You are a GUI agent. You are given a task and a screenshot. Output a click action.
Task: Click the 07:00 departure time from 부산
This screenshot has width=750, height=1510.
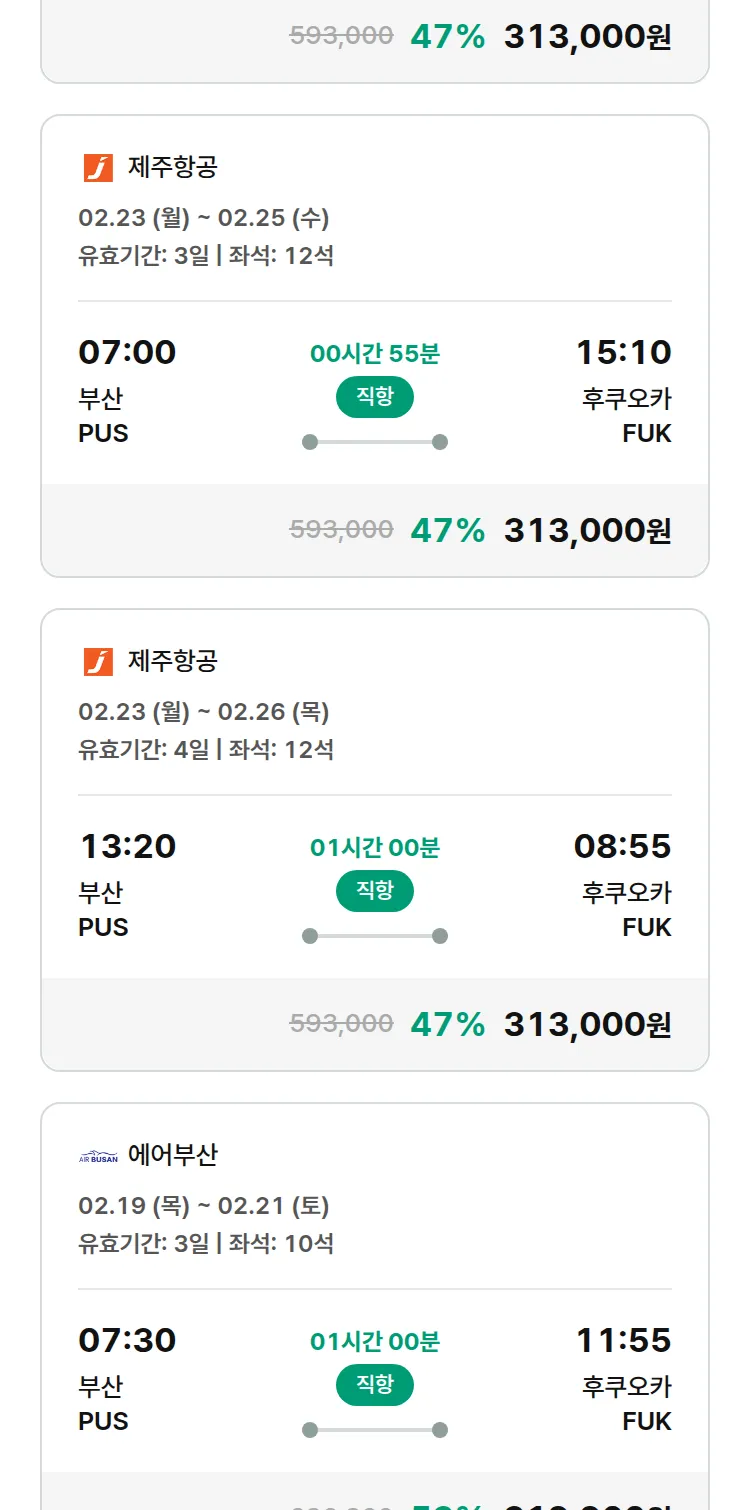tap(127, 352)
